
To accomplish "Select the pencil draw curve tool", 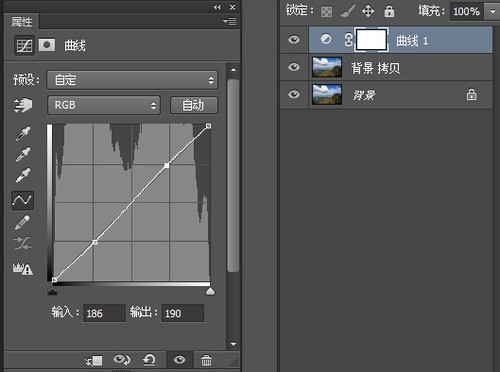I will [x=23, y=222].
